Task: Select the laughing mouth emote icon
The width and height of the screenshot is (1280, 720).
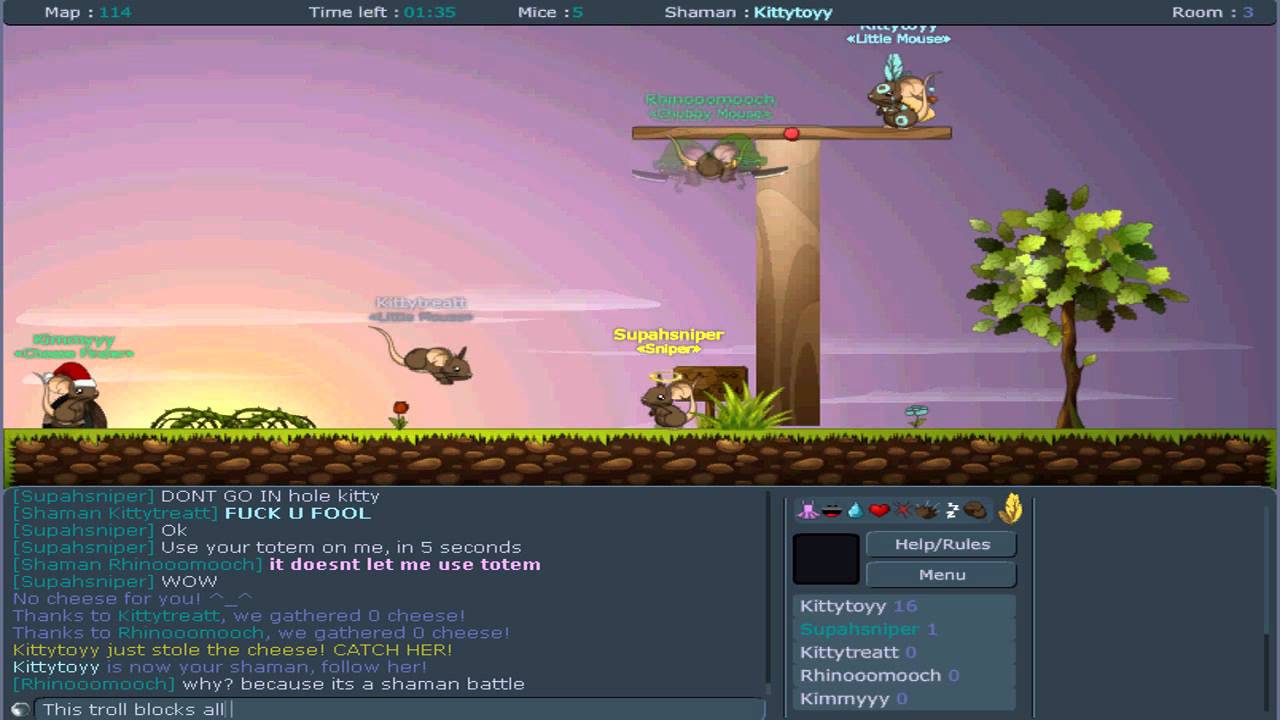Action: (x=831, y=510)
